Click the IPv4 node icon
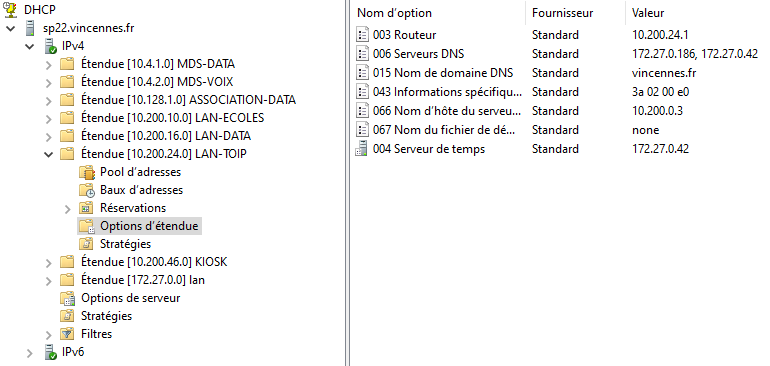 click(51, 46)
